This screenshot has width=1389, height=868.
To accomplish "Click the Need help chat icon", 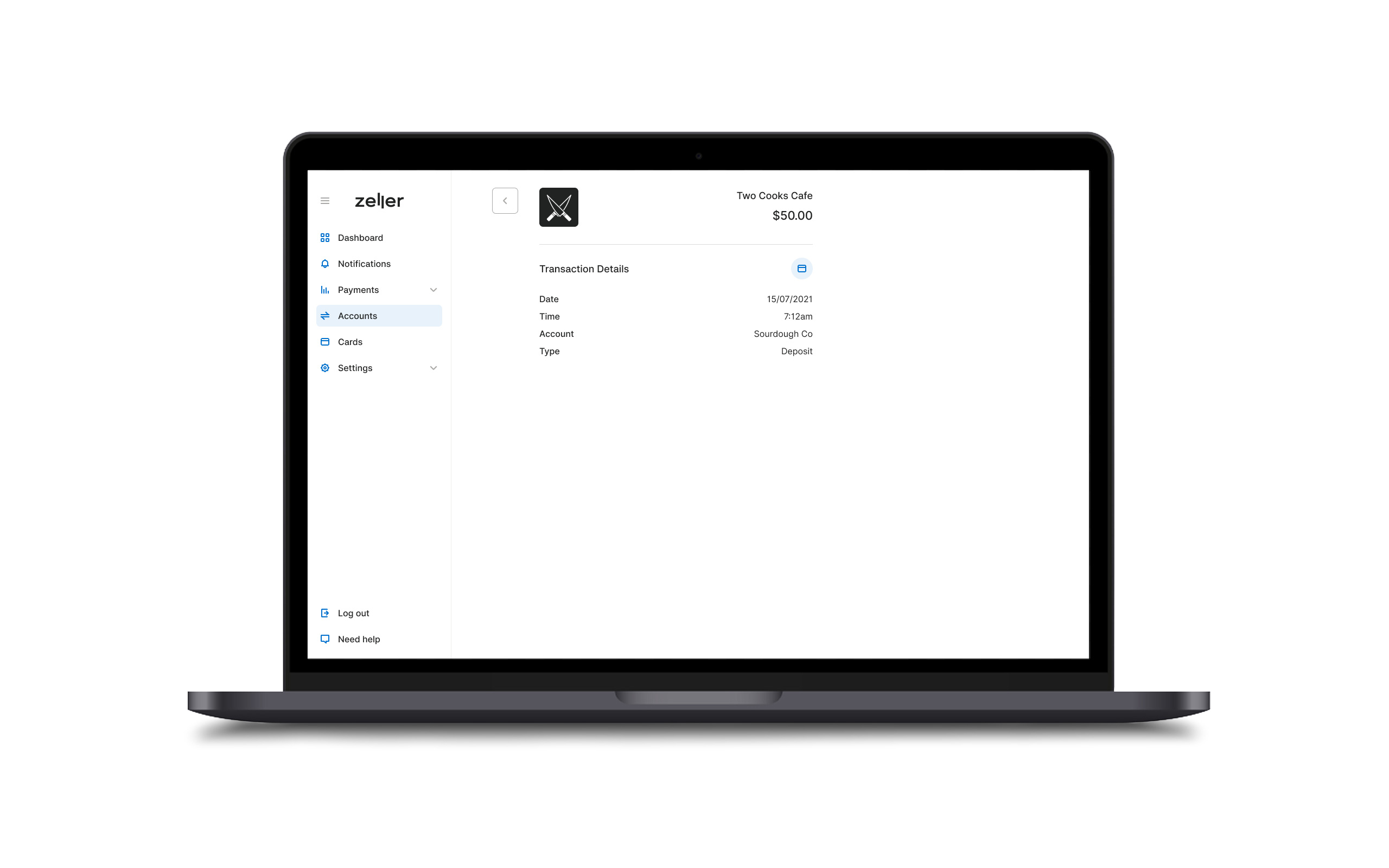I will point(325,638).
